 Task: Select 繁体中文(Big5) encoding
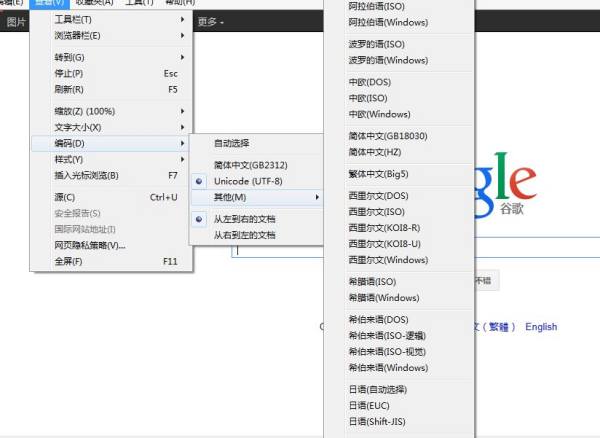click(378, 174)
